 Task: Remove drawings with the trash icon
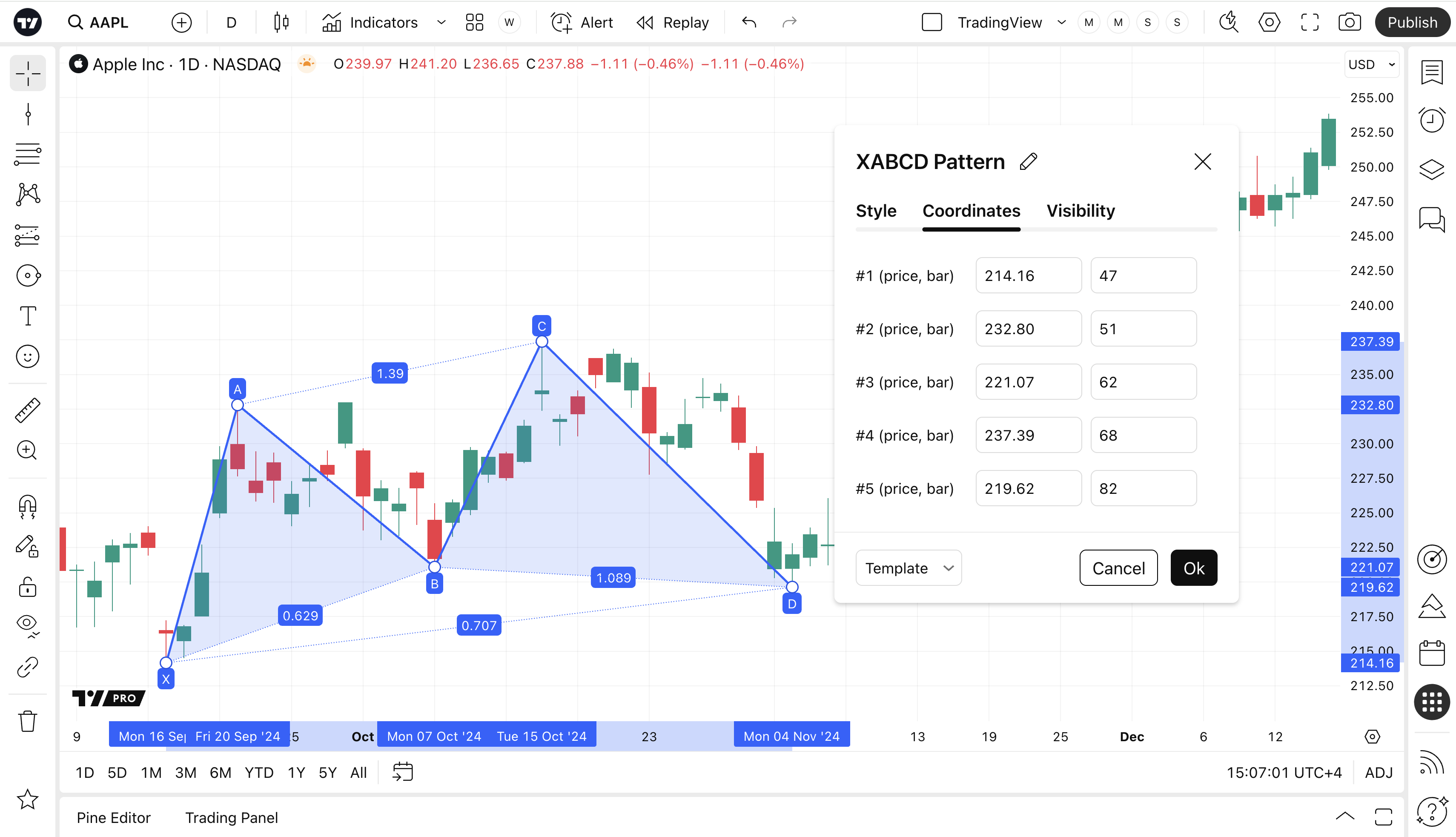[x=28, y=721]
